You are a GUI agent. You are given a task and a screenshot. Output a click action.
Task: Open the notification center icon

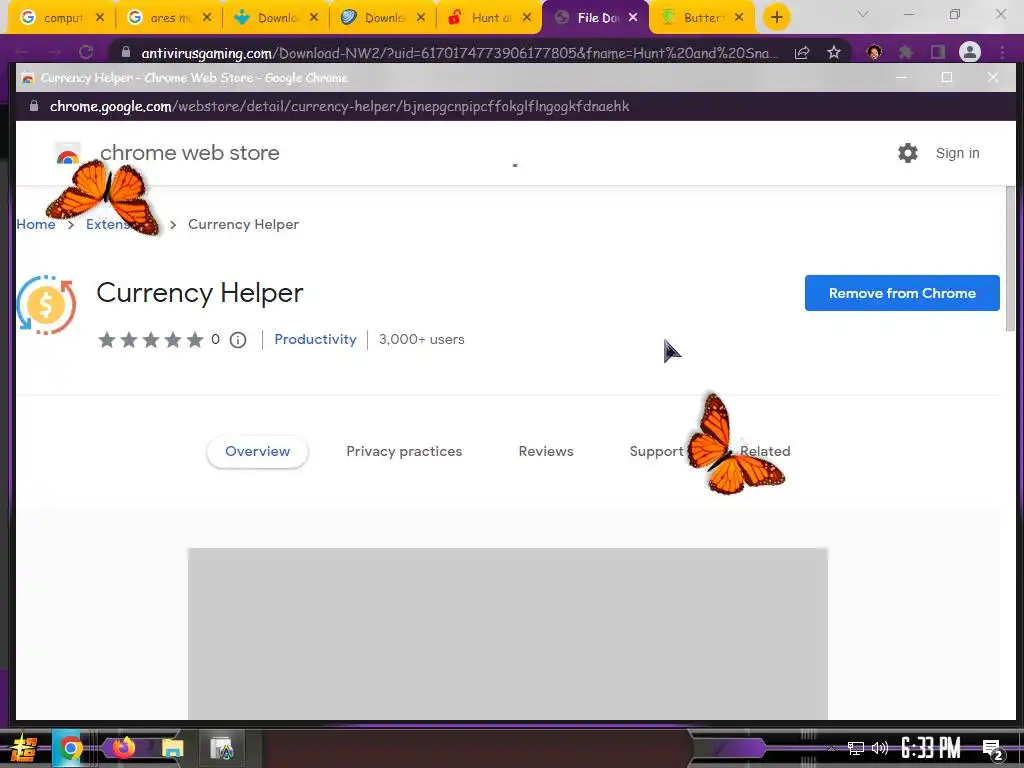pyautogui.click(x=993, y=750)
